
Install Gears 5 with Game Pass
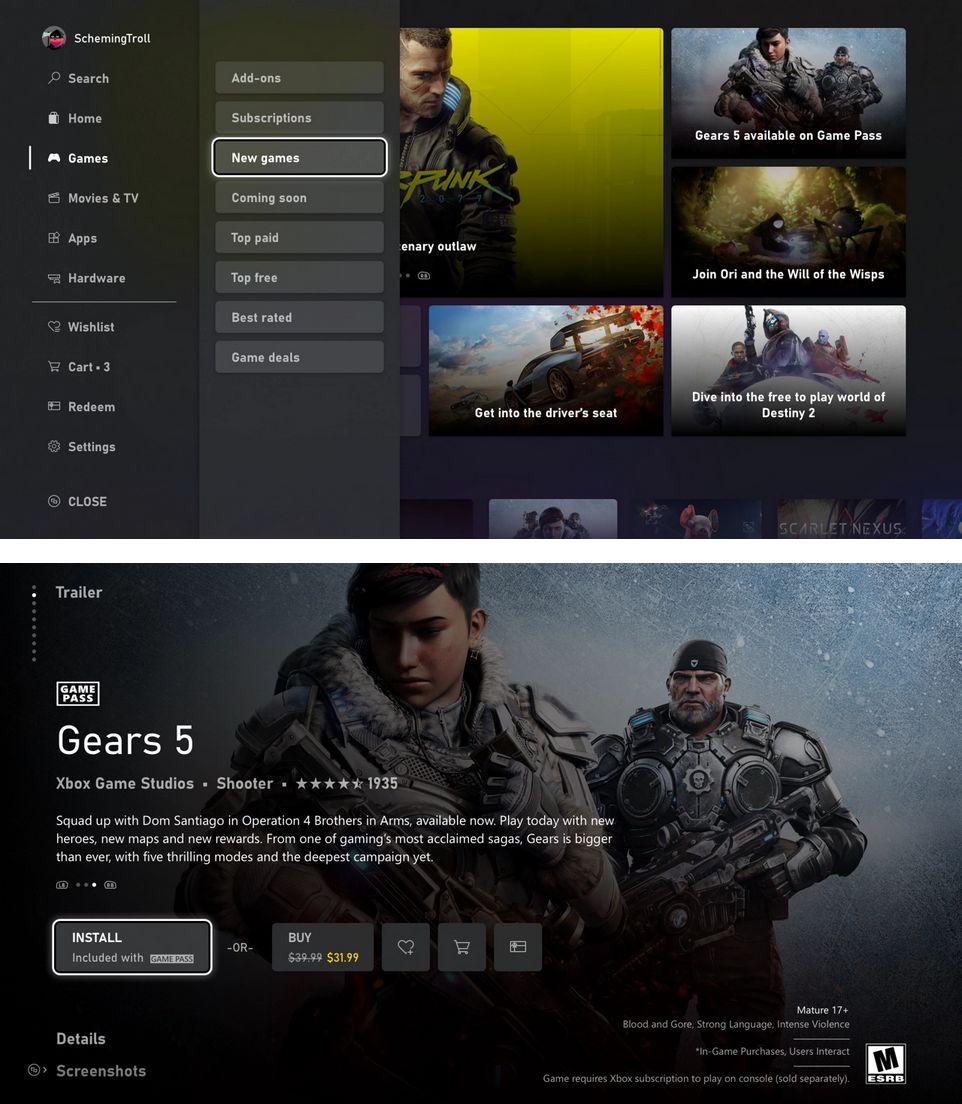pos(132,947)
